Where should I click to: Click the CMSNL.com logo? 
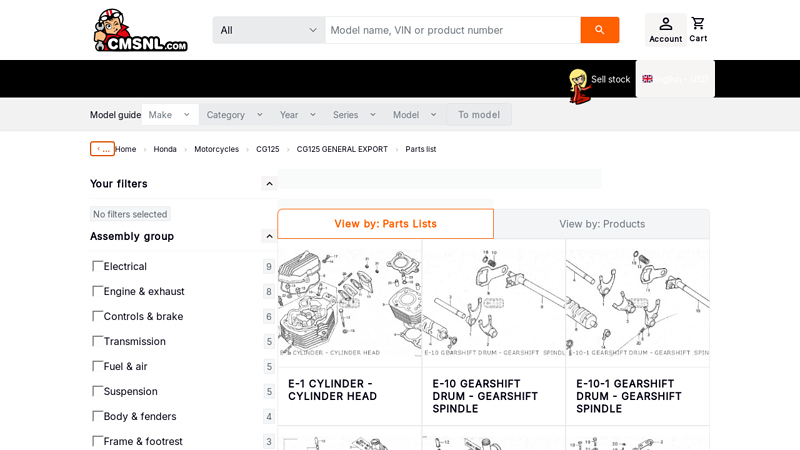[x=141, y=30]
